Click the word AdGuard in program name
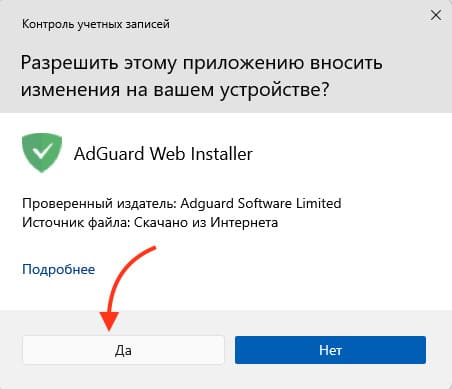This screenshot has width=452, height=389. coord(109,154)
